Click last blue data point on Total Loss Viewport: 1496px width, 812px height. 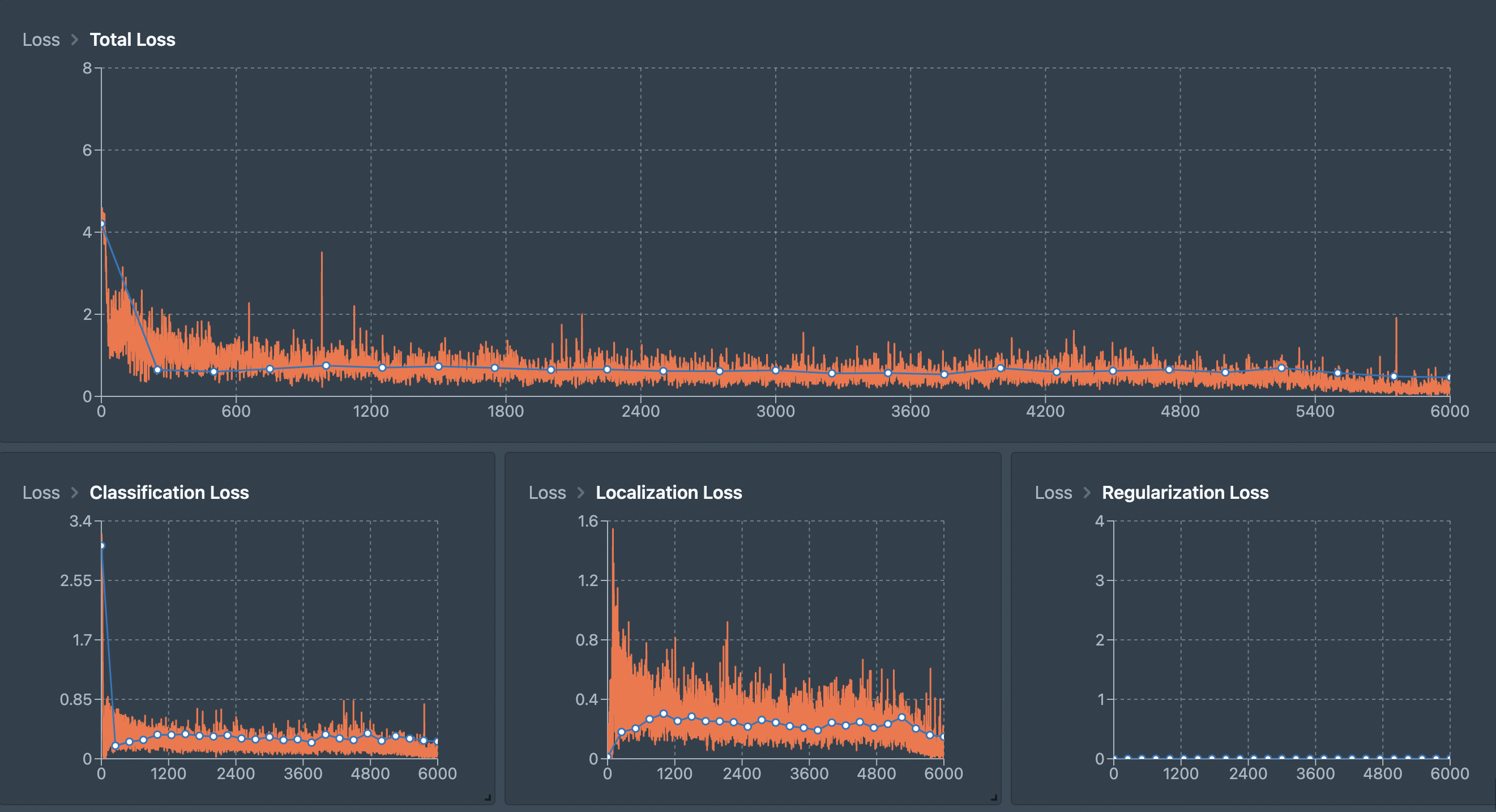click(1449, 378)
